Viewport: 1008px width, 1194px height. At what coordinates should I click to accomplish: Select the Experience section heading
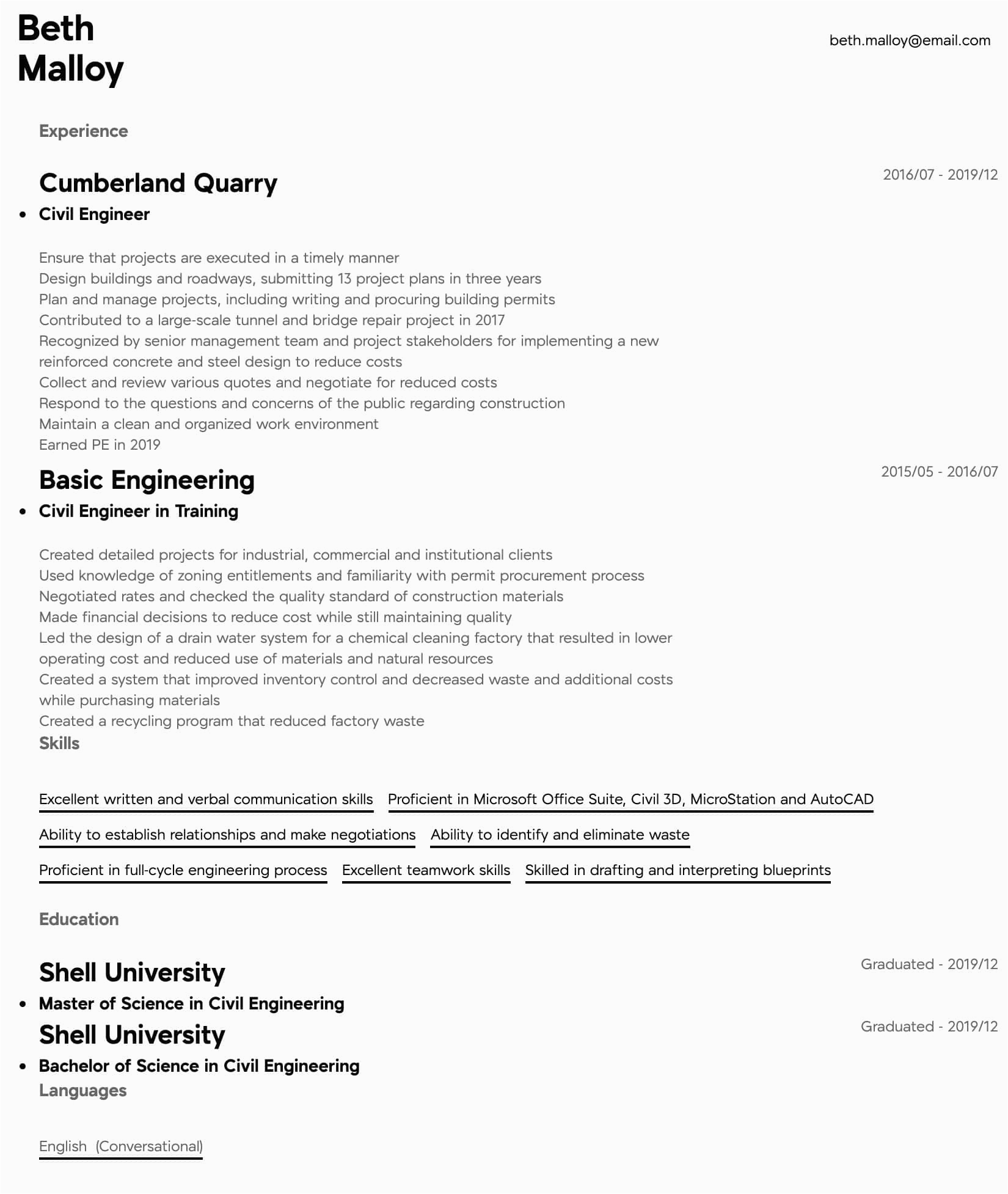pos(83,131)
